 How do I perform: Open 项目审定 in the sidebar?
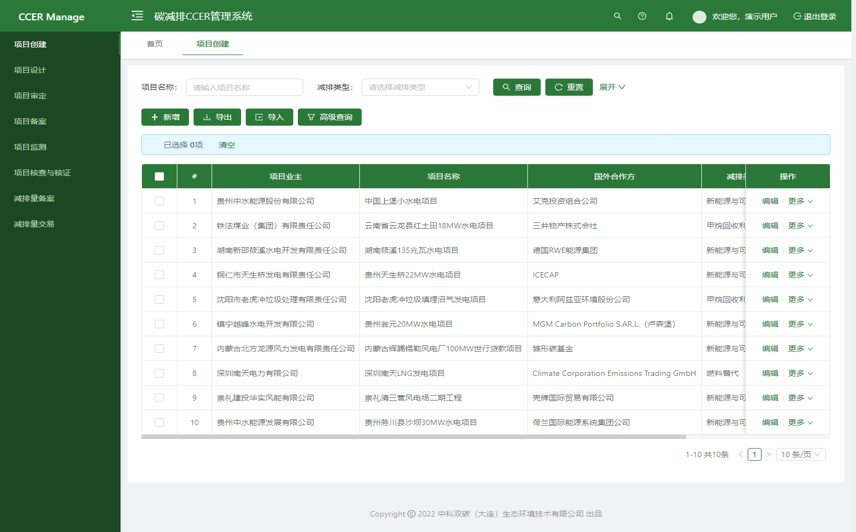pyautogui.click(x=30, y=96)
